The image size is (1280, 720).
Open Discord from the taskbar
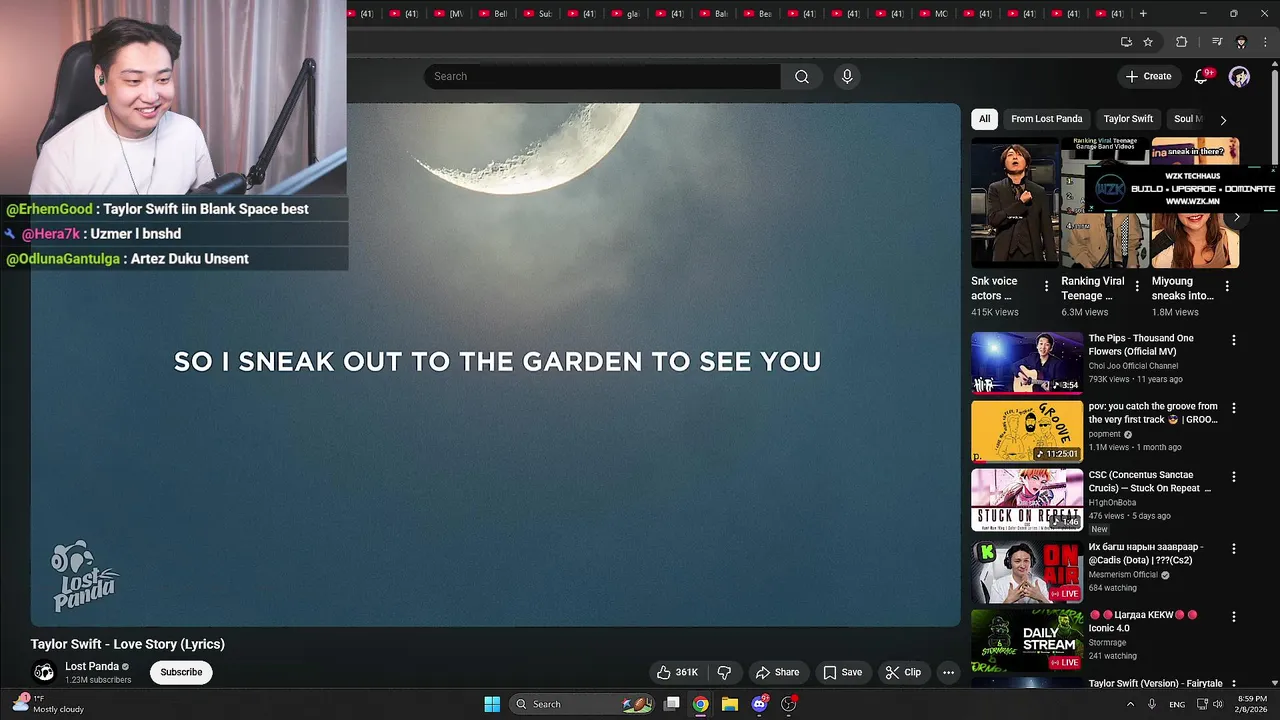click(x=759, y=704)
